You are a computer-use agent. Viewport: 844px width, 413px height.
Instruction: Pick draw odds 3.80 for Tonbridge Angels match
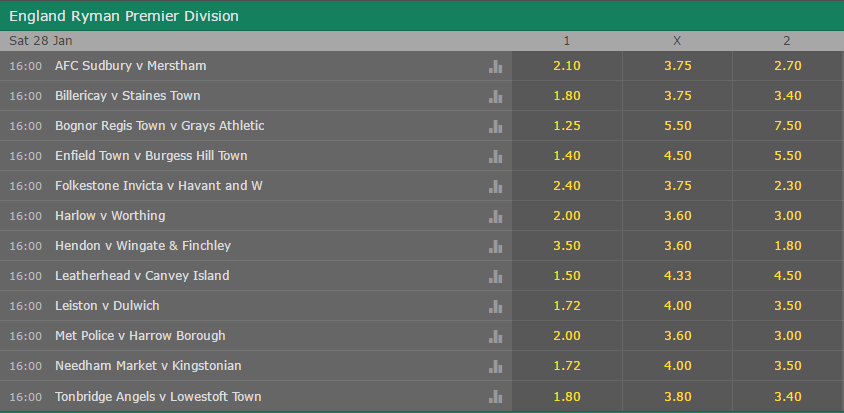pyautogui.click(x=677, y=397)
